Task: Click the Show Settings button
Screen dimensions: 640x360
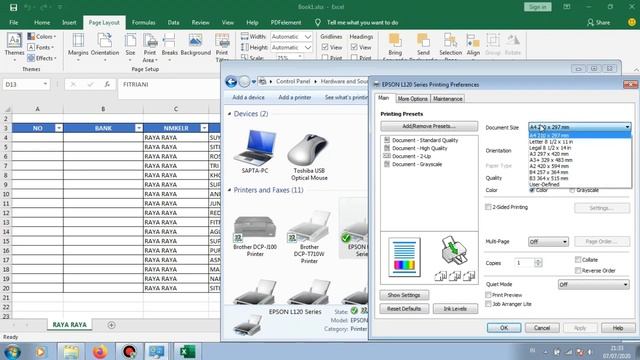Action: click(x=404, y=295)
